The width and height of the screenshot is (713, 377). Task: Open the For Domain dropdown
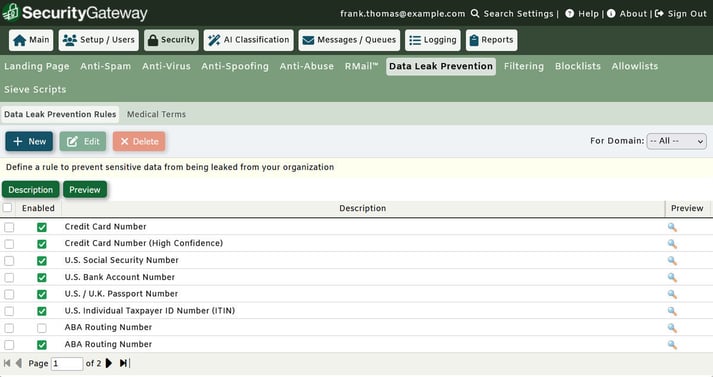tap(677, 141)
